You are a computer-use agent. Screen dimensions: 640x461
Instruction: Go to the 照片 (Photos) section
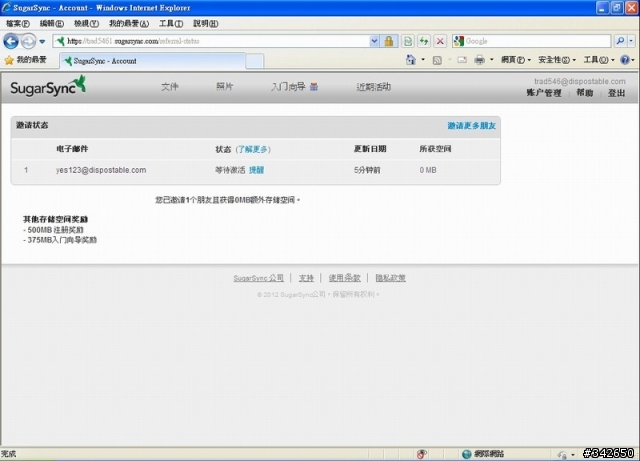point(224,87)
